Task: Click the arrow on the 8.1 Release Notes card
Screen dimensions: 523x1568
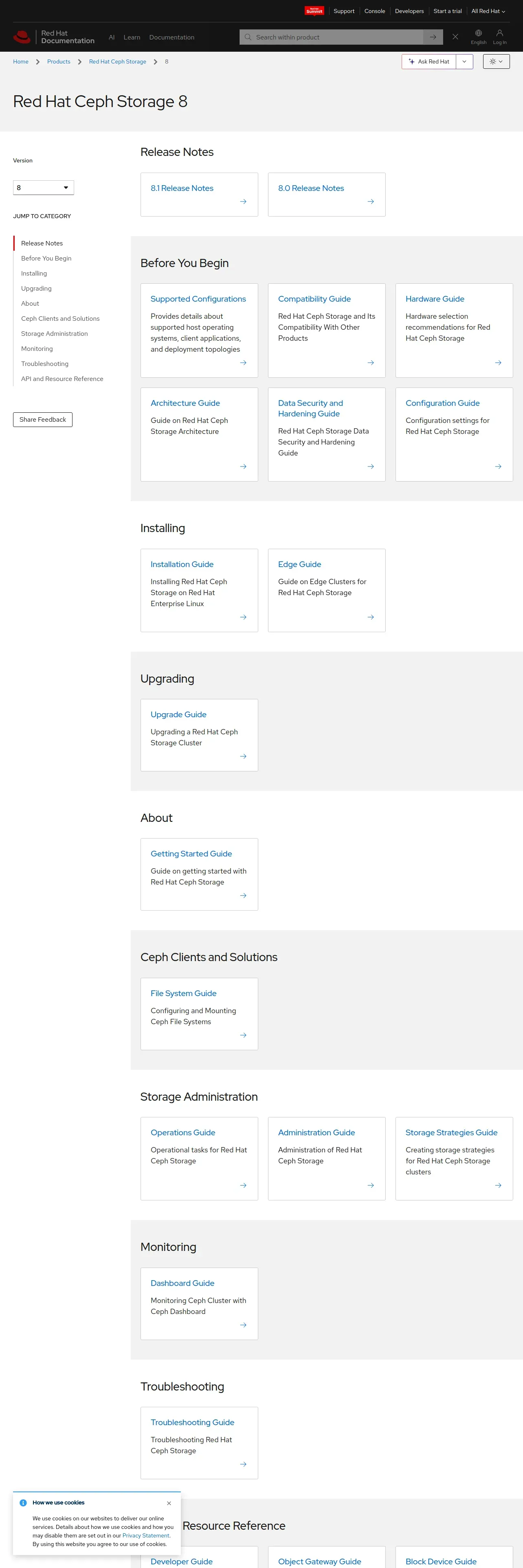Action: coord(244,201)
